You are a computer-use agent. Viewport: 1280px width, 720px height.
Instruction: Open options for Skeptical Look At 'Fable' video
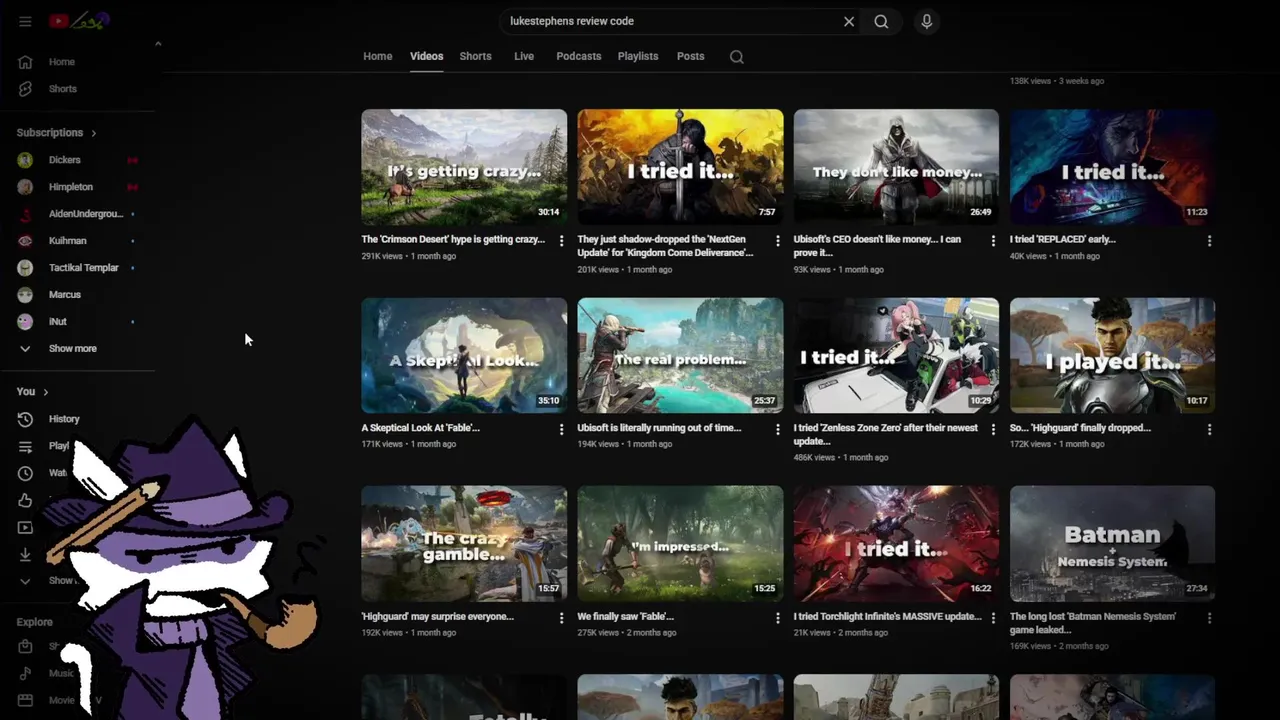pos(561,429)
